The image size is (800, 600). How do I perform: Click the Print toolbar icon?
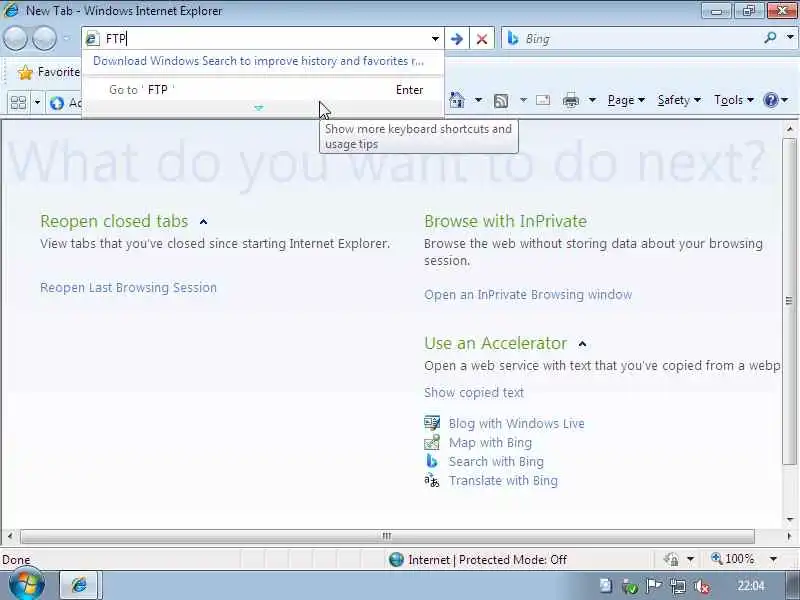570,101
